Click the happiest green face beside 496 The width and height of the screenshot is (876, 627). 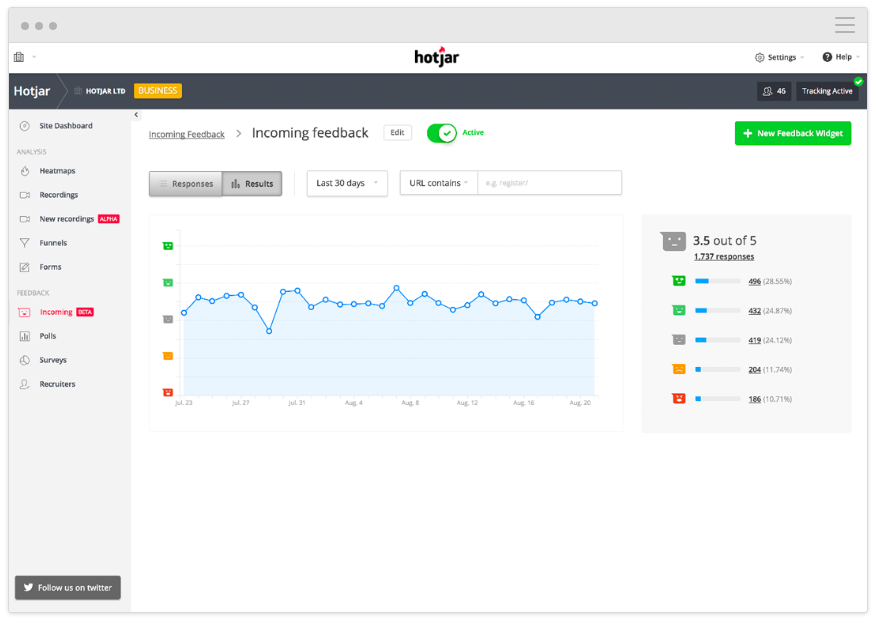point(679,281)
